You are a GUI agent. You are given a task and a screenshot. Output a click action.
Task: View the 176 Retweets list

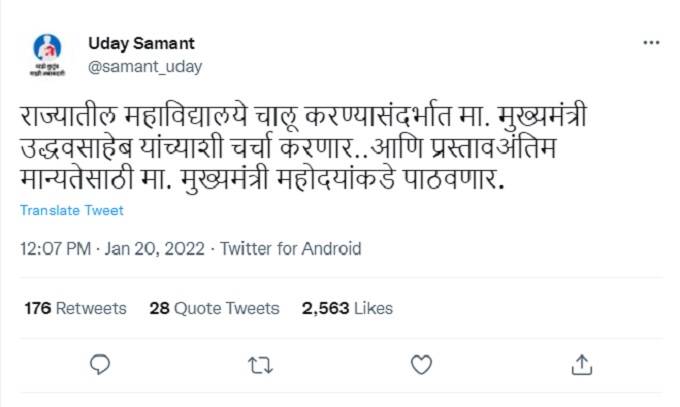tap(76, 308)
